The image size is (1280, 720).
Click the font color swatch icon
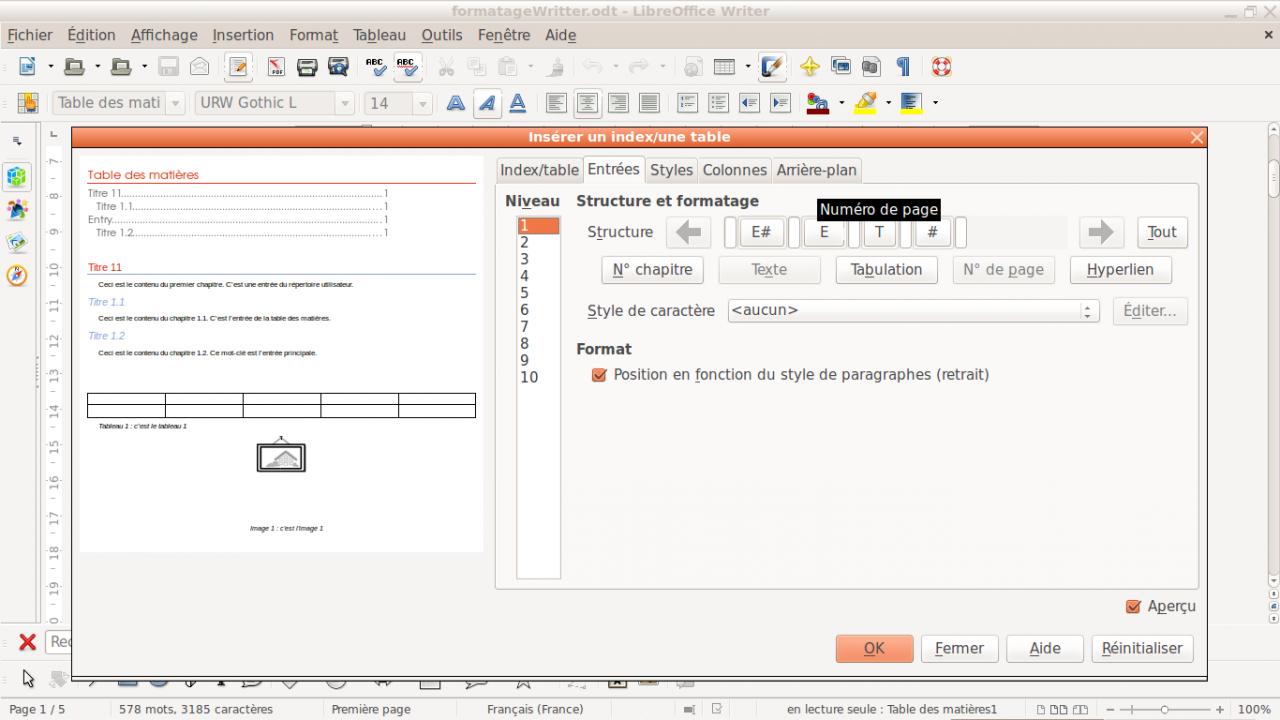point(818,103)
